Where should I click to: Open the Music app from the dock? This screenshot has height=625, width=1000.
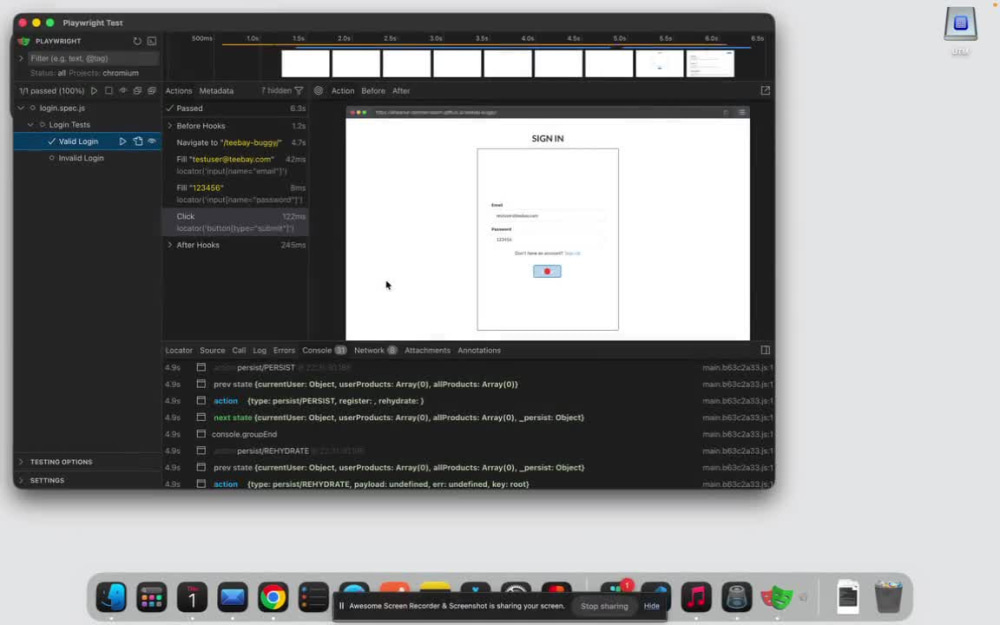click(x=696, y=598)
